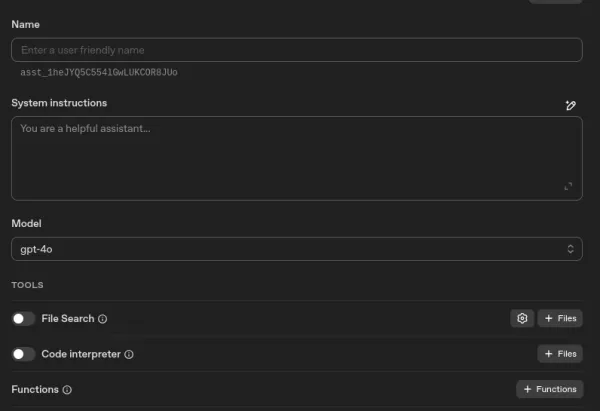Screen dimensions: 600x411
Task: Click the generate instructions pencil-sparkle icon
Action: [x=570, y=105]
